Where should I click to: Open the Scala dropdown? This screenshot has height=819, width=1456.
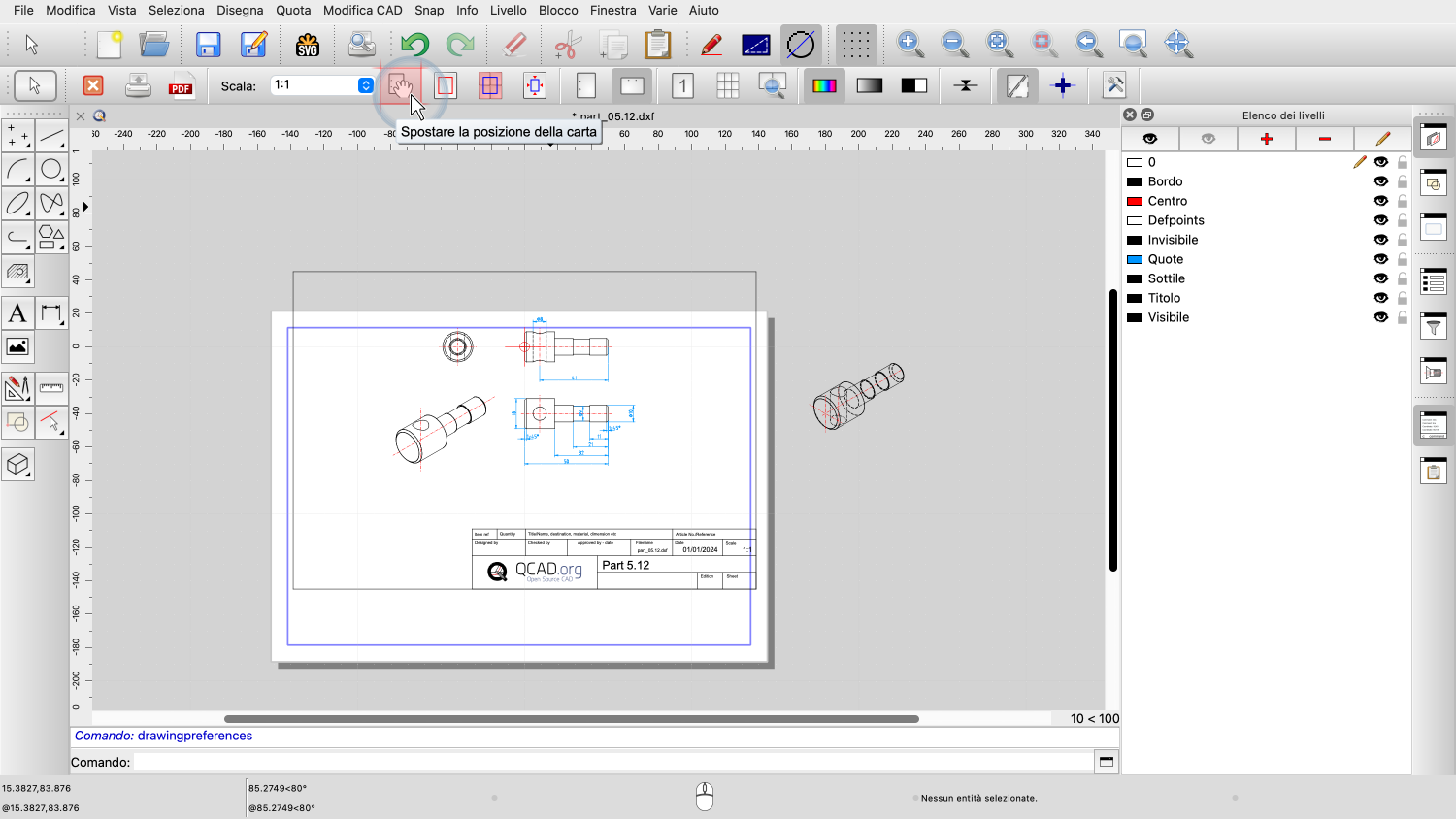click(365, 85)
